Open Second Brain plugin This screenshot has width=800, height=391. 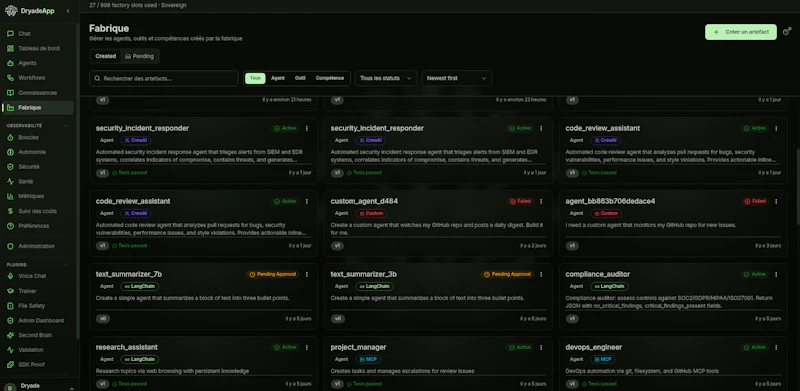tap(38, 335)
